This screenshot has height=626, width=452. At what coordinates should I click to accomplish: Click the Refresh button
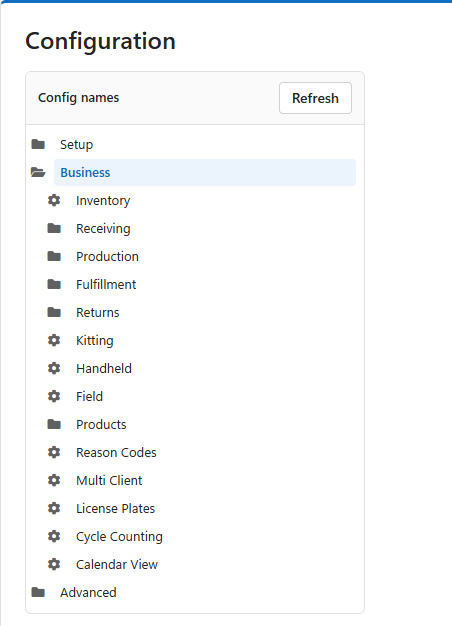click(x=315, y=98)
